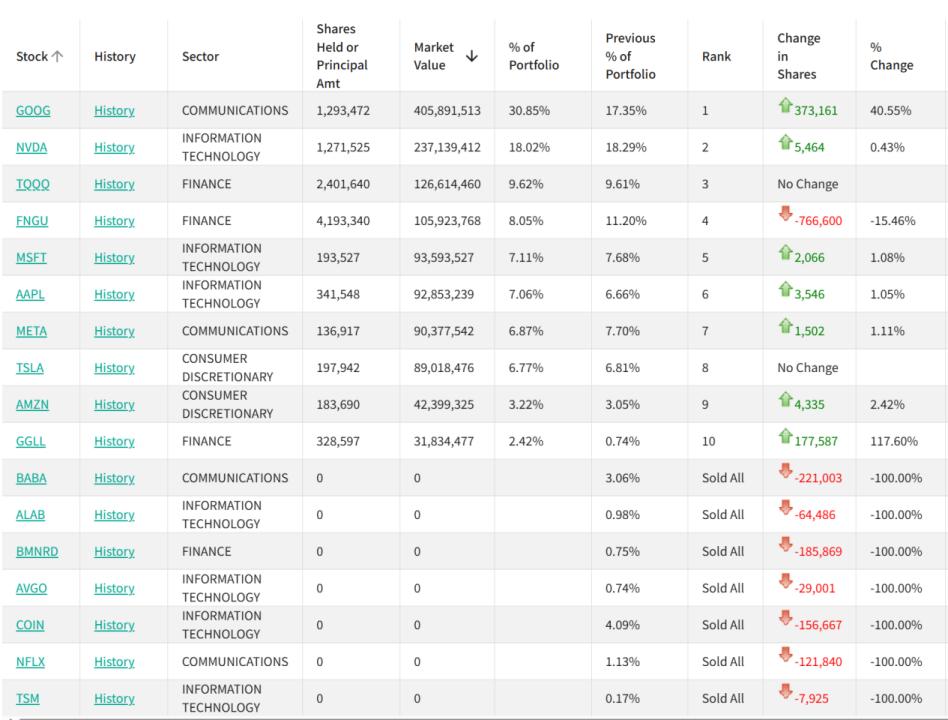Click the Change in Shares column header
The width and height of the screenshot is (948, 720).
[x=797, y=57]
